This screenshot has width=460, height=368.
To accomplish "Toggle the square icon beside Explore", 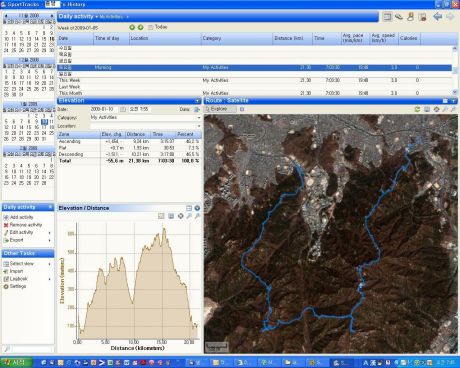I will click(x=242, y=109).
